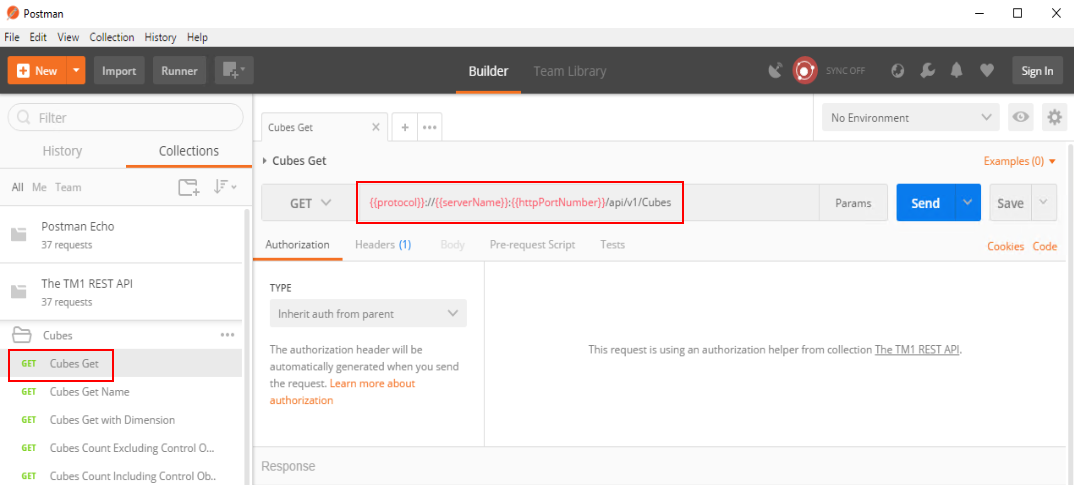Screen dimensions: 1074x485
Task: Open the No Environment dropdown
Action: point(909,118)
